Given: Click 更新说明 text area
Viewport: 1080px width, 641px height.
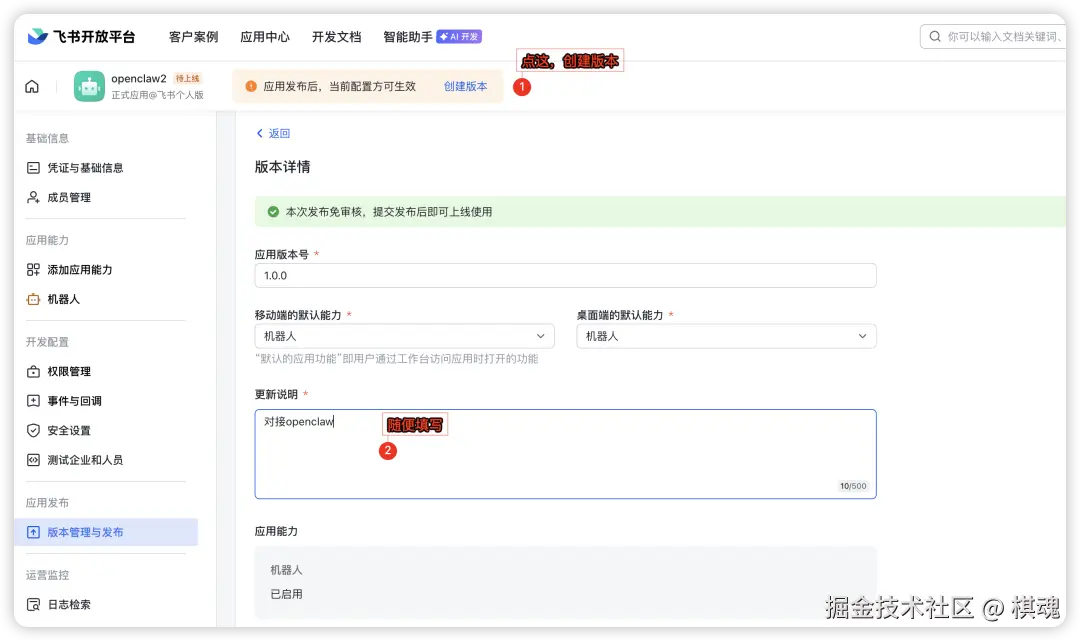Looking at the screenshot, I should [565, 454].
